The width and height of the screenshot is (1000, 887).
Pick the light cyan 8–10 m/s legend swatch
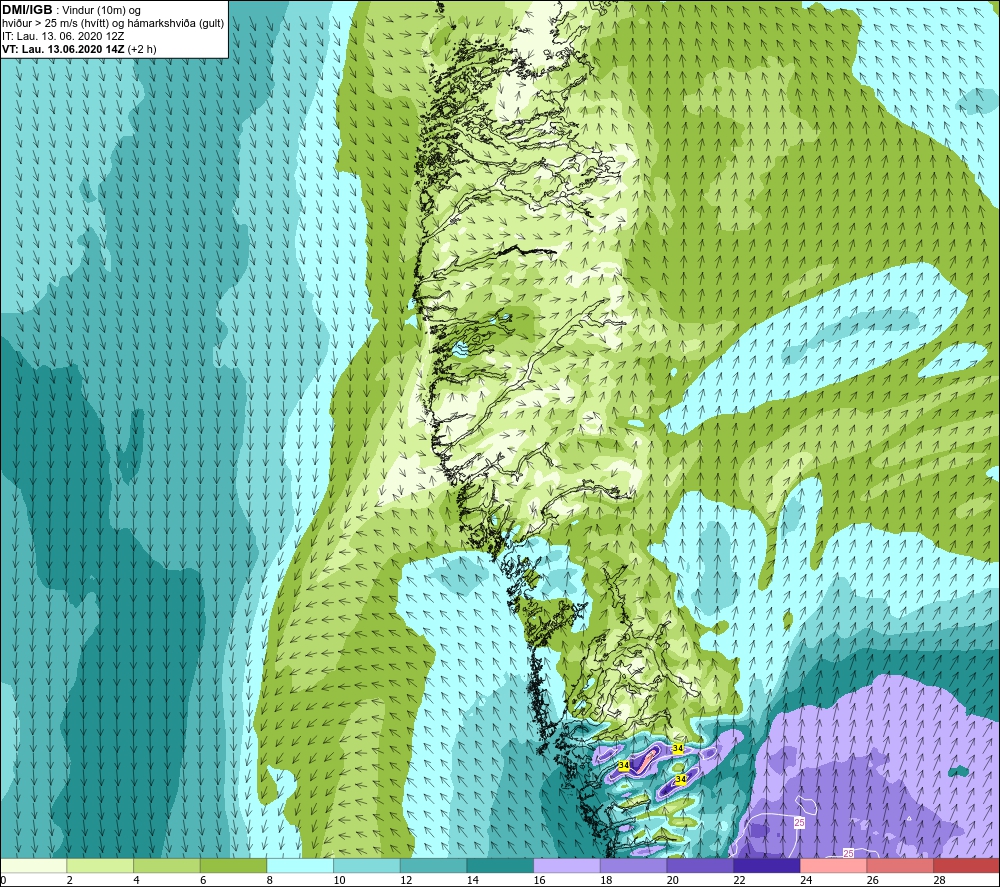coord(300,865)
